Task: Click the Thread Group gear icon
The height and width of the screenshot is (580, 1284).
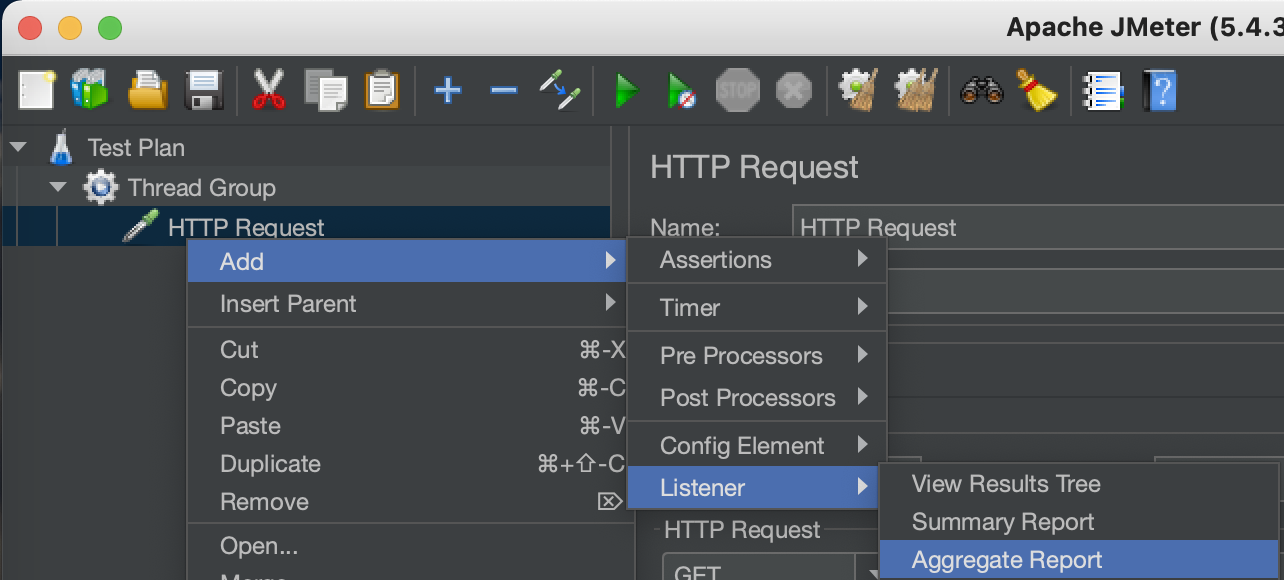Action: point(100,188)
